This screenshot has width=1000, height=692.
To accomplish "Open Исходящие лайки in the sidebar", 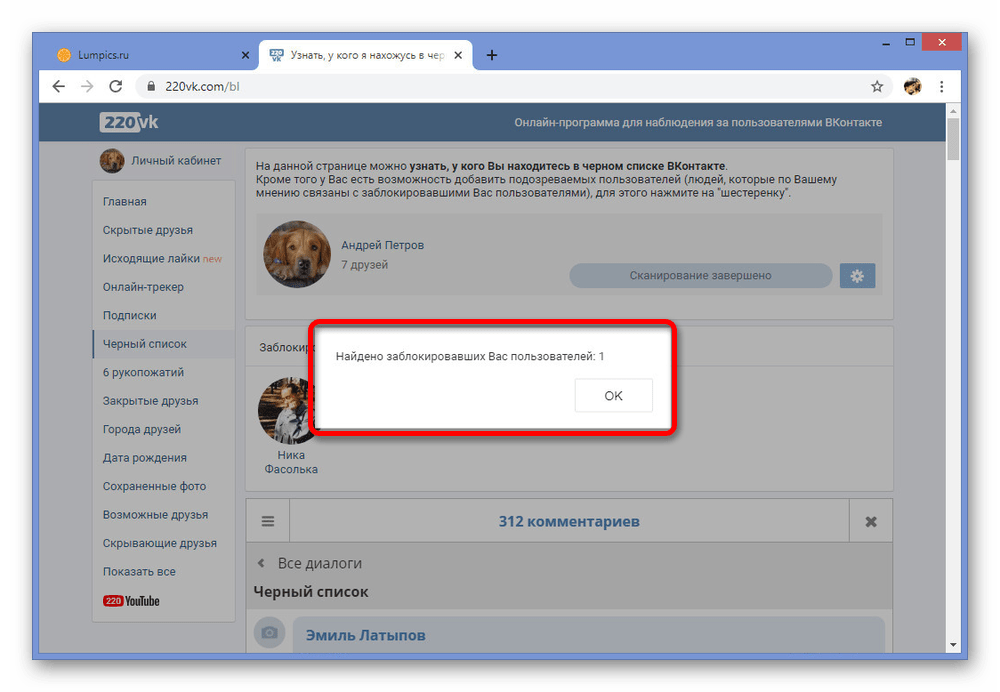I will [151, 258].
